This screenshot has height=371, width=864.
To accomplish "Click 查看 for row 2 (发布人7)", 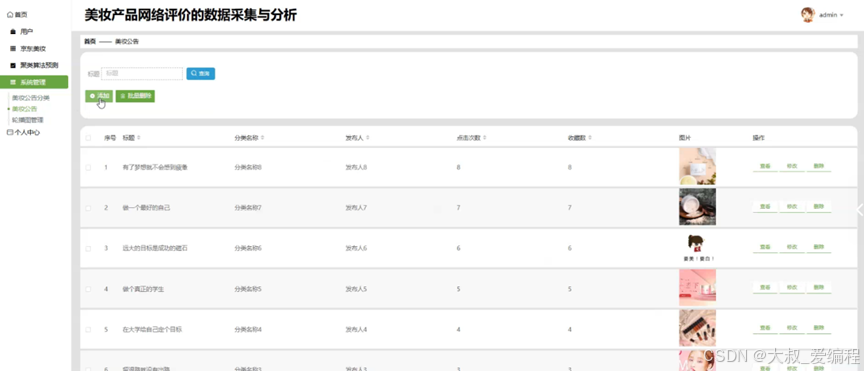I will point(765,207).
